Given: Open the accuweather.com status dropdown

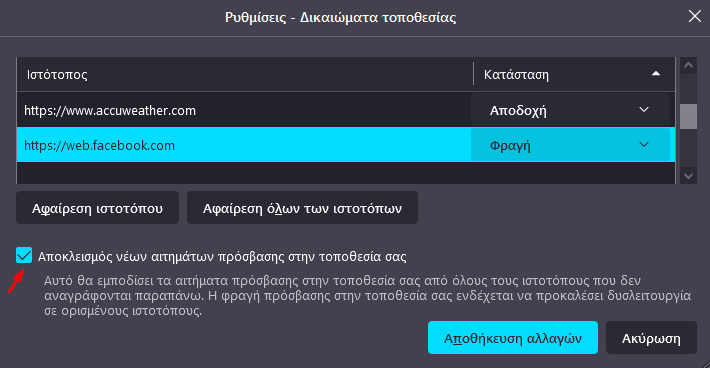Looking at the screenshot, I should [570, 110].
